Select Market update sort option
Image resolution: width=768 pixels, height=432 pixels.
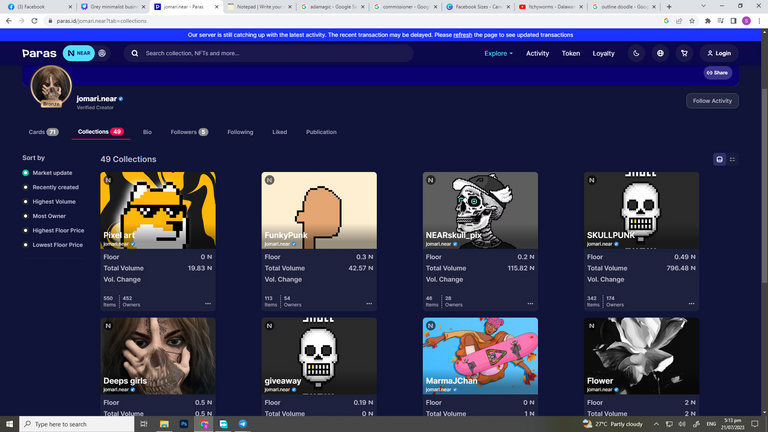[50, 173]
